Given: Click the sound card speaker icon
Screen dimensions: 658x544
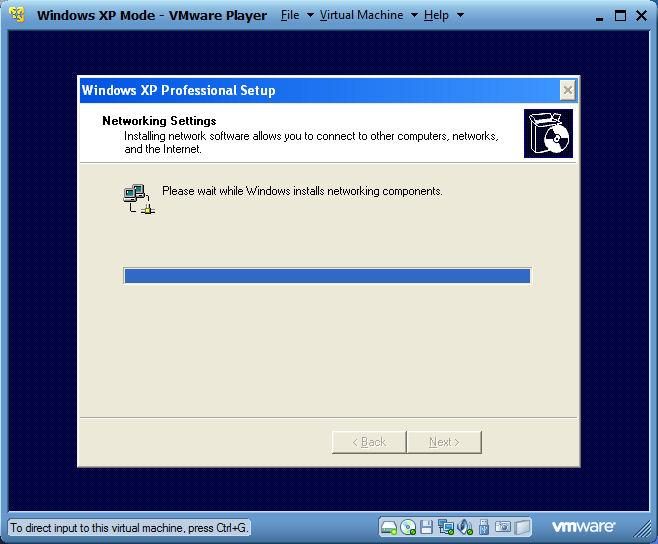Looking at the screenshot, I should 465,527.
